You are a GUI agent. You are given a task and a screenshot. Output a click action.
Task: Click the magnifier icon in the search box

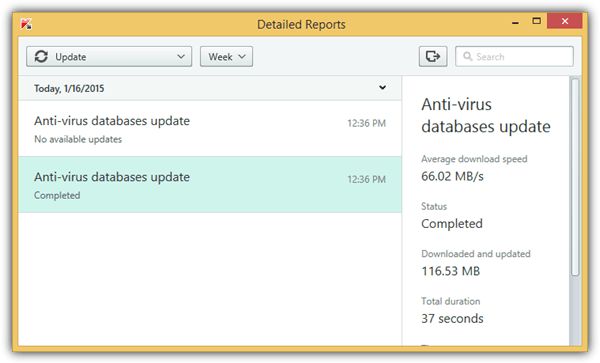[x=468, y=57]
